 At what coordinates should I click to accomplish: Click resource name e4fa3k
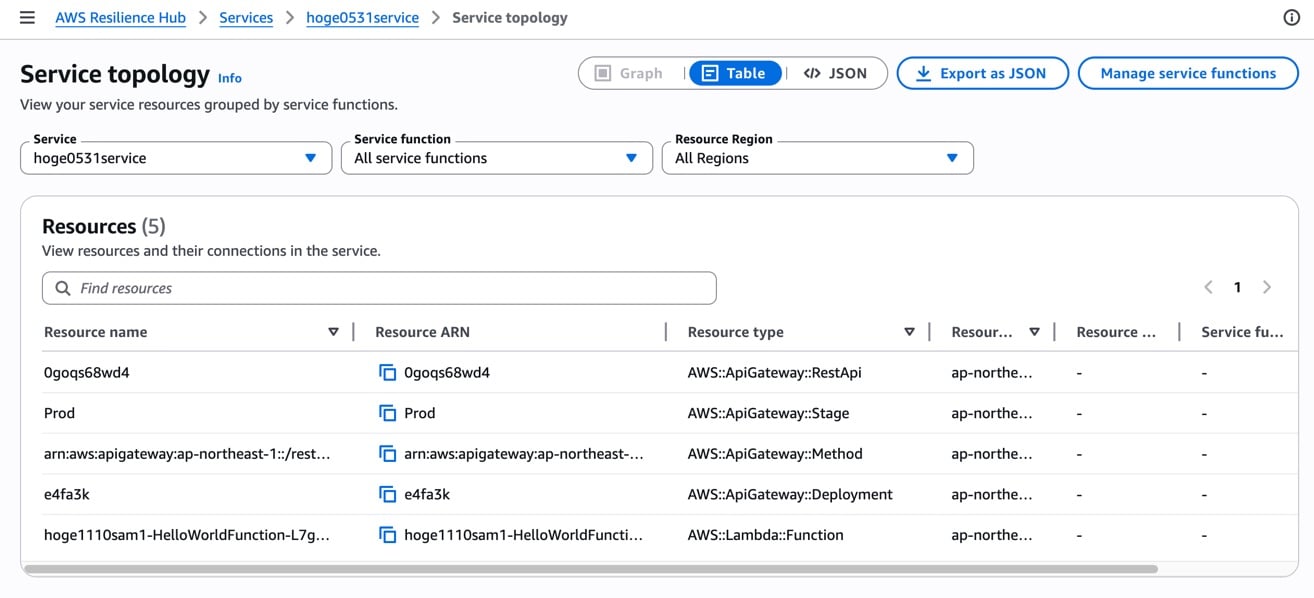click(x=67, y=494)
